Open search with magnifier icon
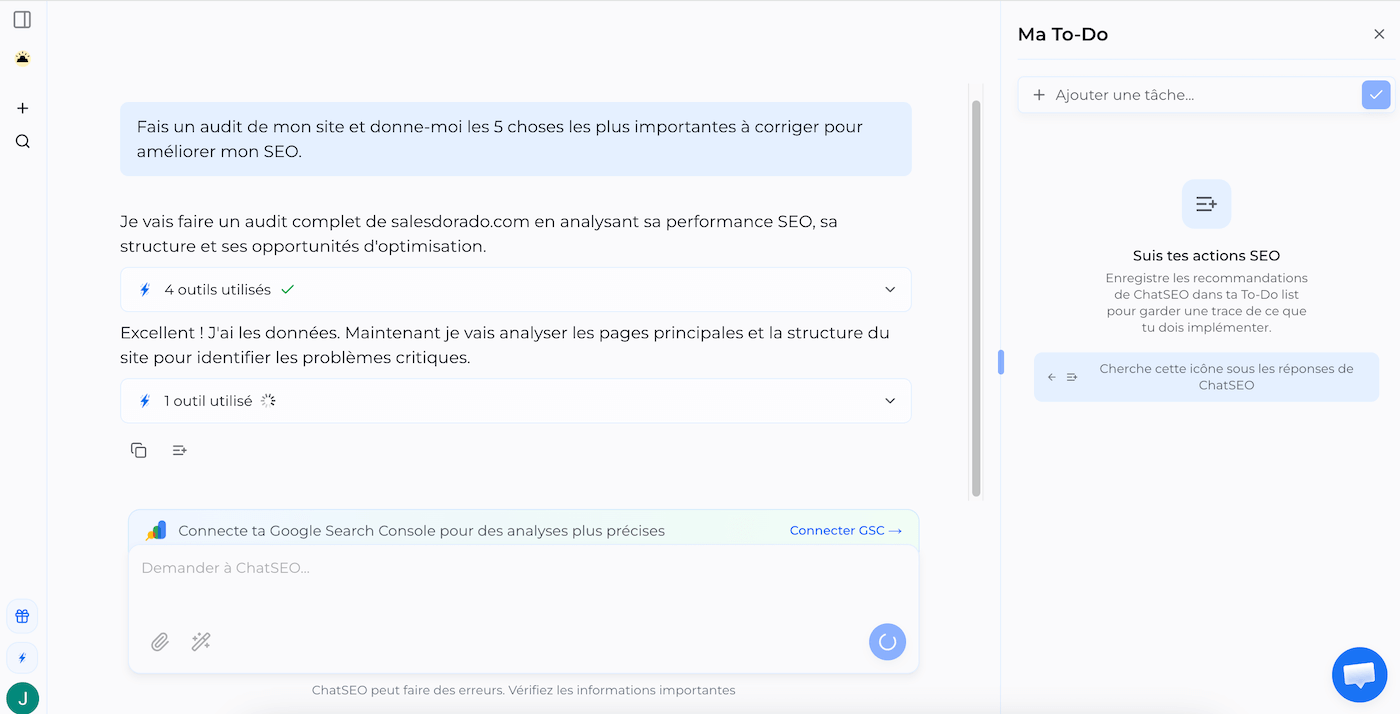The width and height of the screenshot is (1400, 714). click(x=22, y=141)
